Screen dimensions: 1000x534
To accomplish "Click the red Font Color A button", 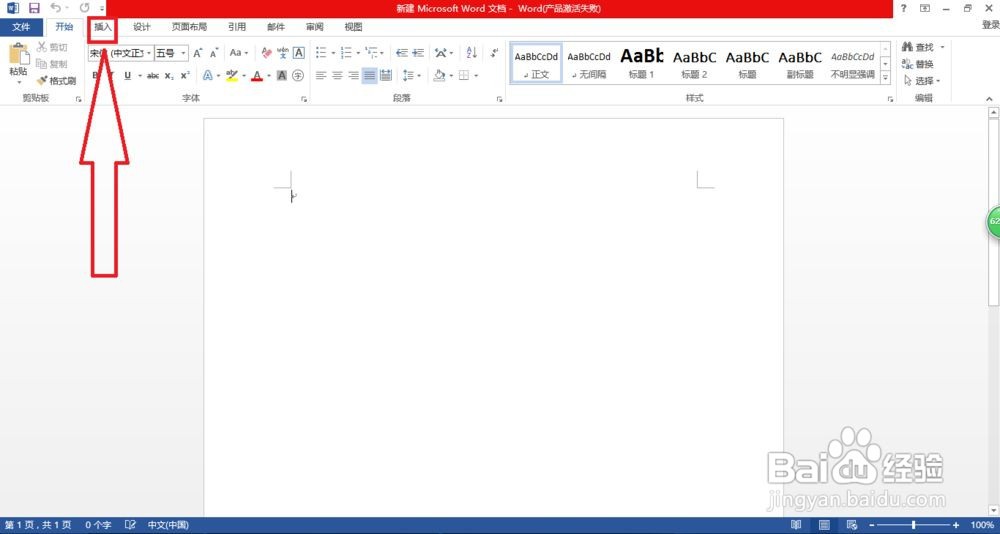I will (256, 75).
